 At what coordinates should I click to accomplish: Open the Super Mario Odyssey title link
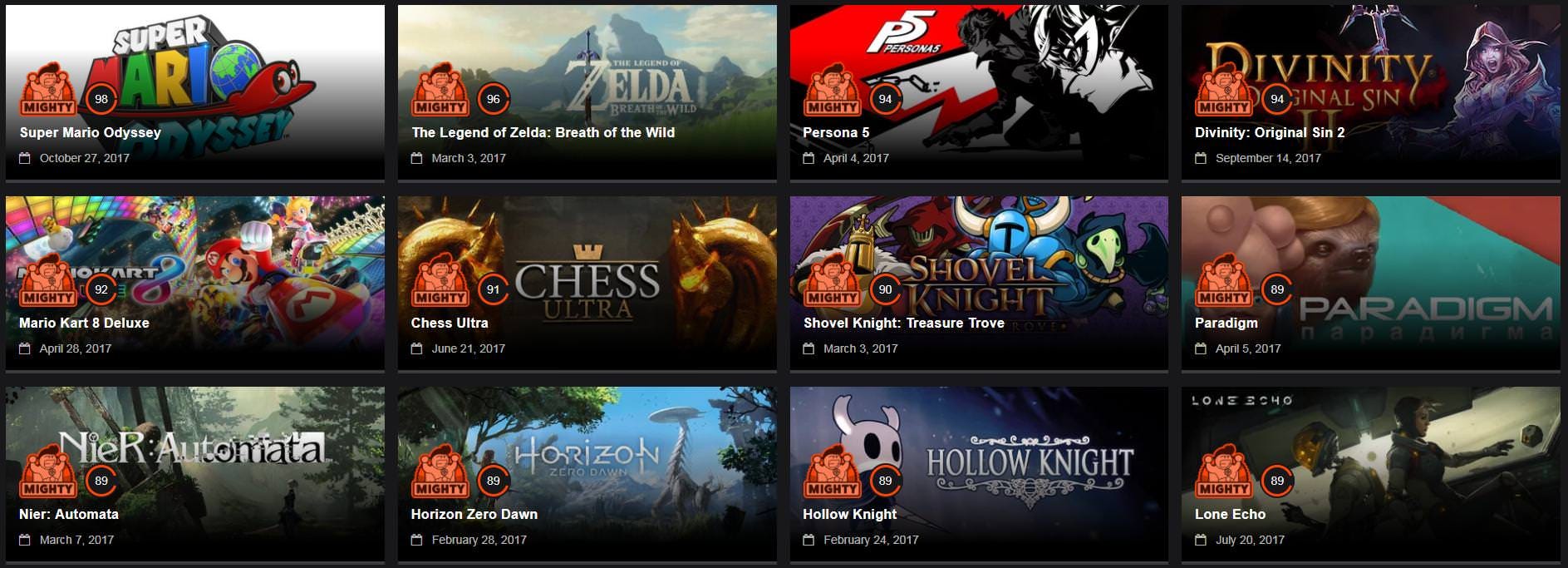pos(90,132)
